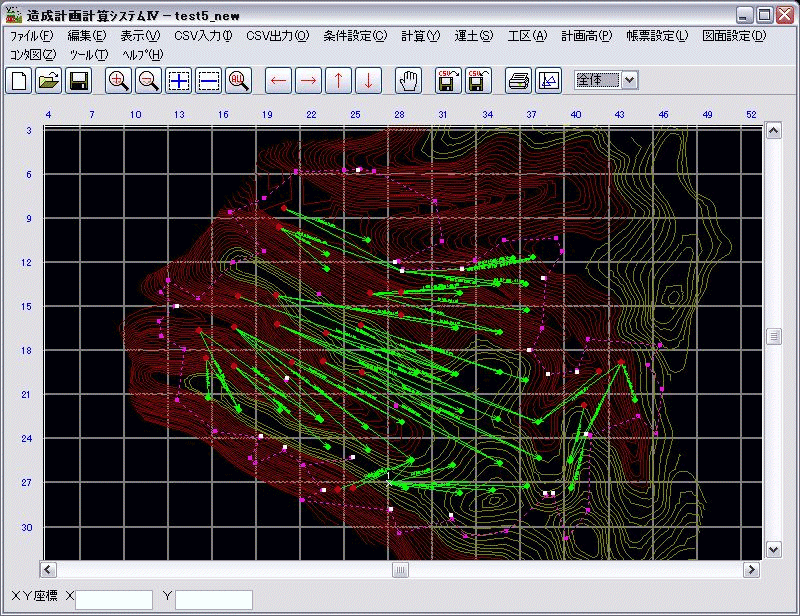Click the red down arrow button
800x616 pixels.
(368, 81)
